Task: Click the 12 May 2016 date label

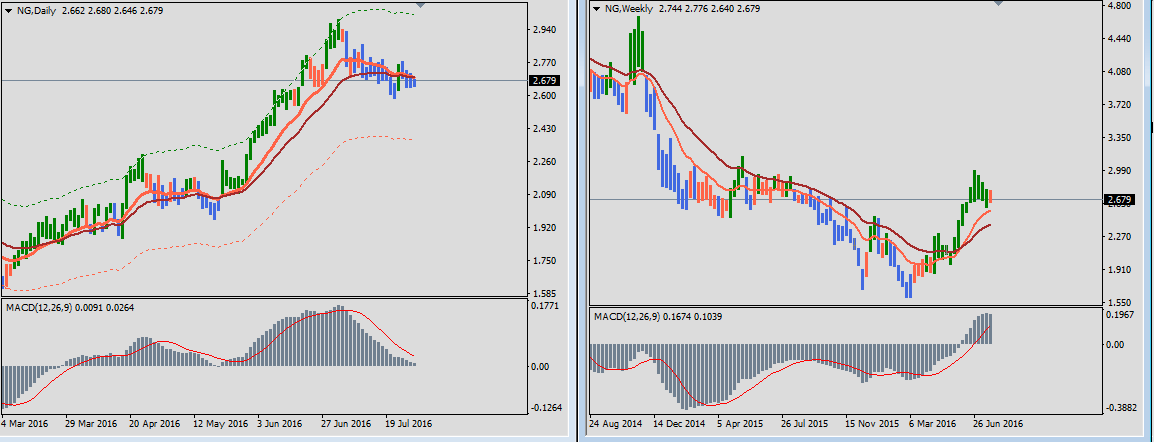Action: (x=221, y=424)
